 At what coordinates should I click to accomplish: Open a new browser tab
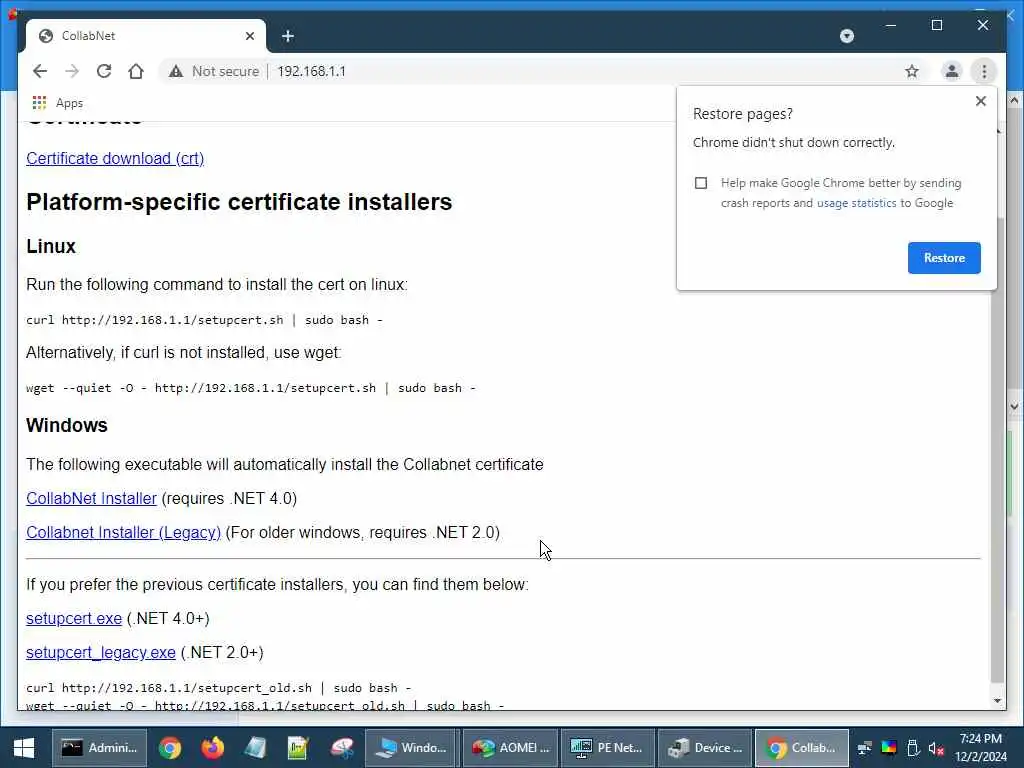[287, 36]
